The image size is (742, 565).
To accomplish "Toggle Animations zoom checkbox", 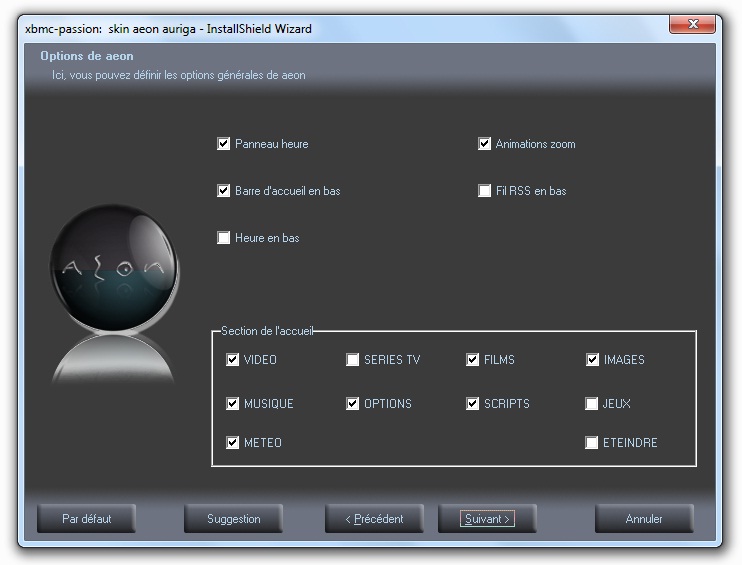I will pos(485,144).
